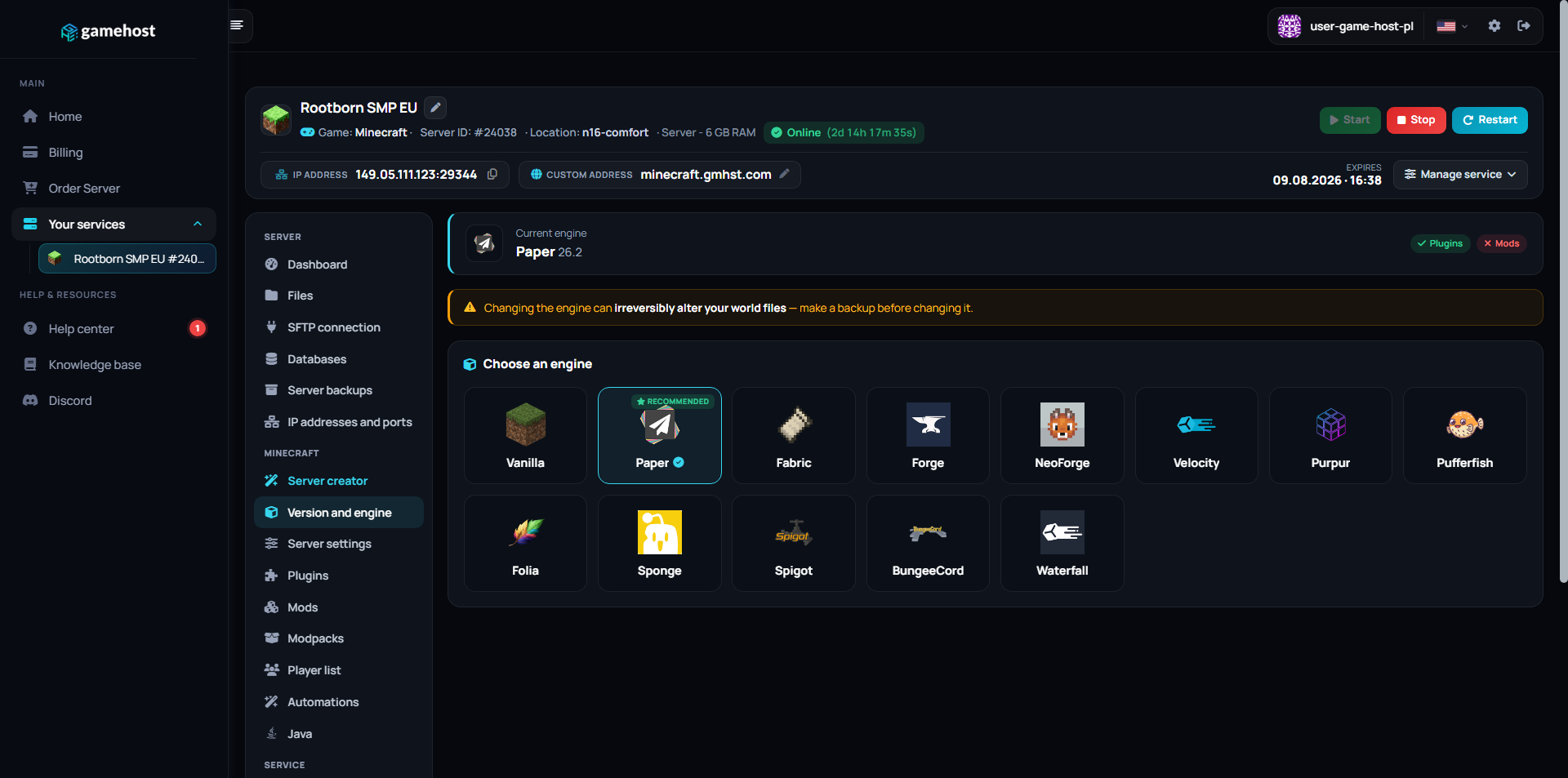Click the Help center notification badge
The width and height of the screenshot is (1568, 778).
tap(198, 328)
